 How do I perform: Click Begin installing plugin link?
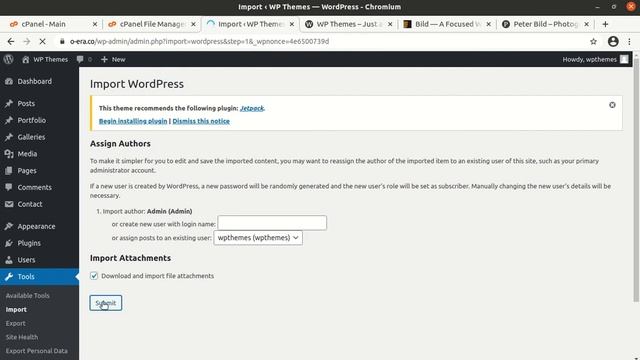[133, 121]
